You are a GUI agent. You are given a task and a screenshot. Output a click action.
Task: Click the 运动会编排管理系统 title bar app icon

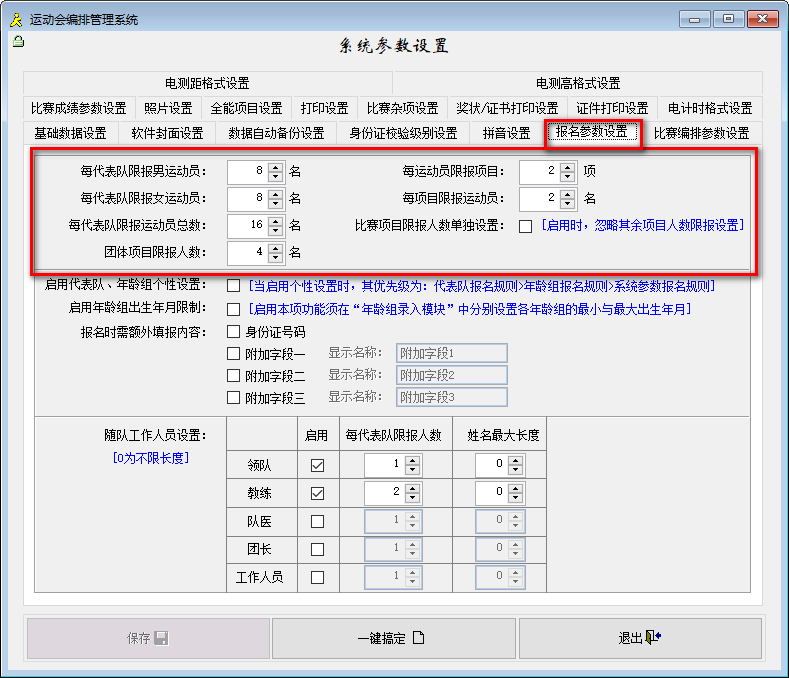[15, 19]
